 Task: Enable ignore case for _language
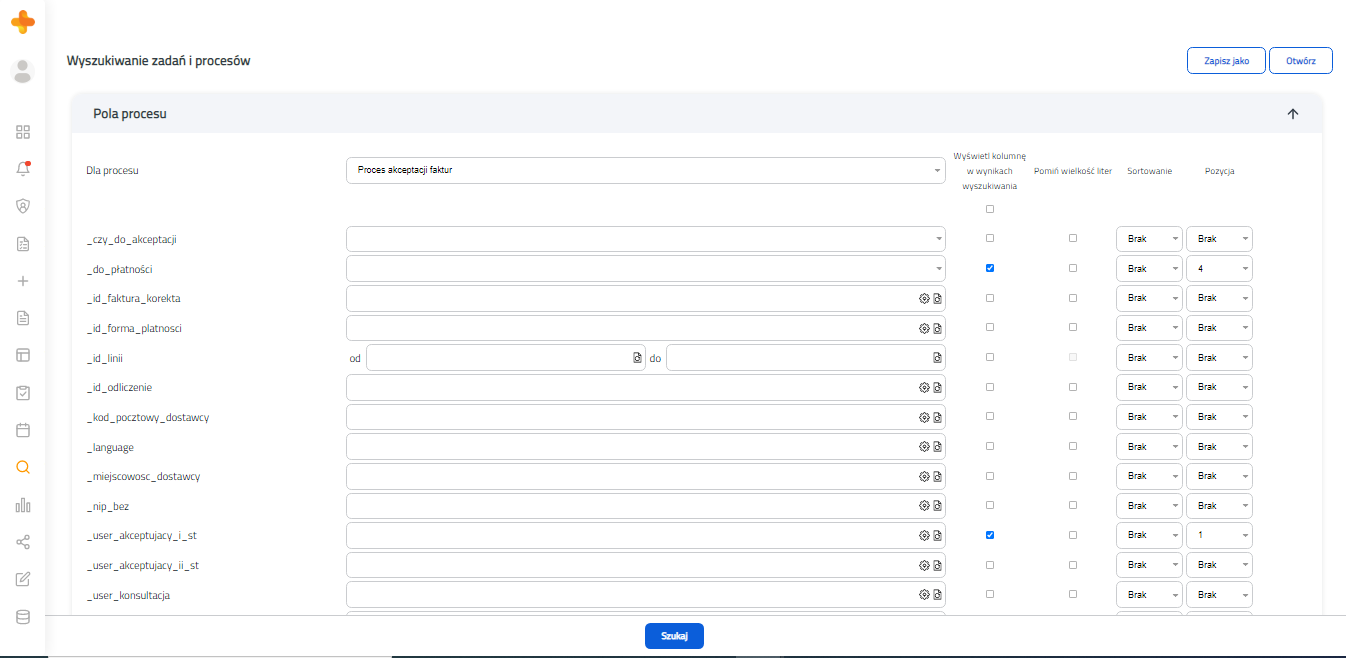click(1073, 446)
